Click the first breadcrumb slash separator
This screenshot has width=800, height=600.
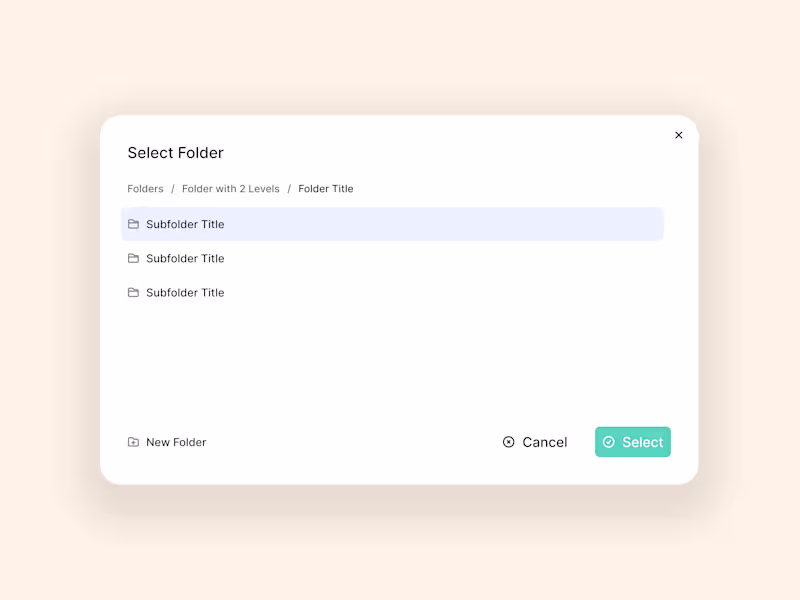coord(173,189)
